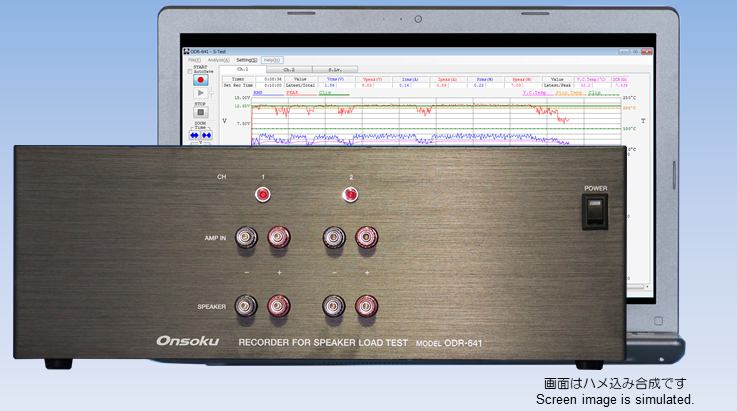Open the Setting(S) menu
The width and height of the screenshot is (737, 411).
(x=247, y=60)
